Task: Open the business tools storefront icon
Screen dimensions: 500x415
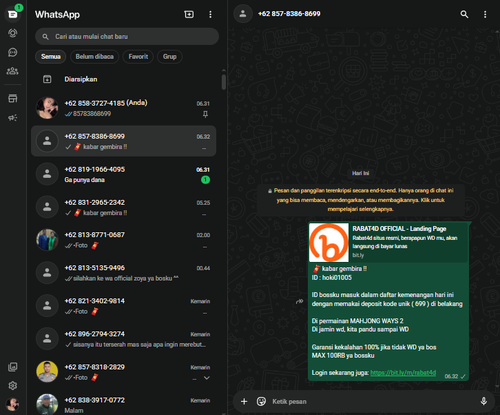Action: coord(13,98)
